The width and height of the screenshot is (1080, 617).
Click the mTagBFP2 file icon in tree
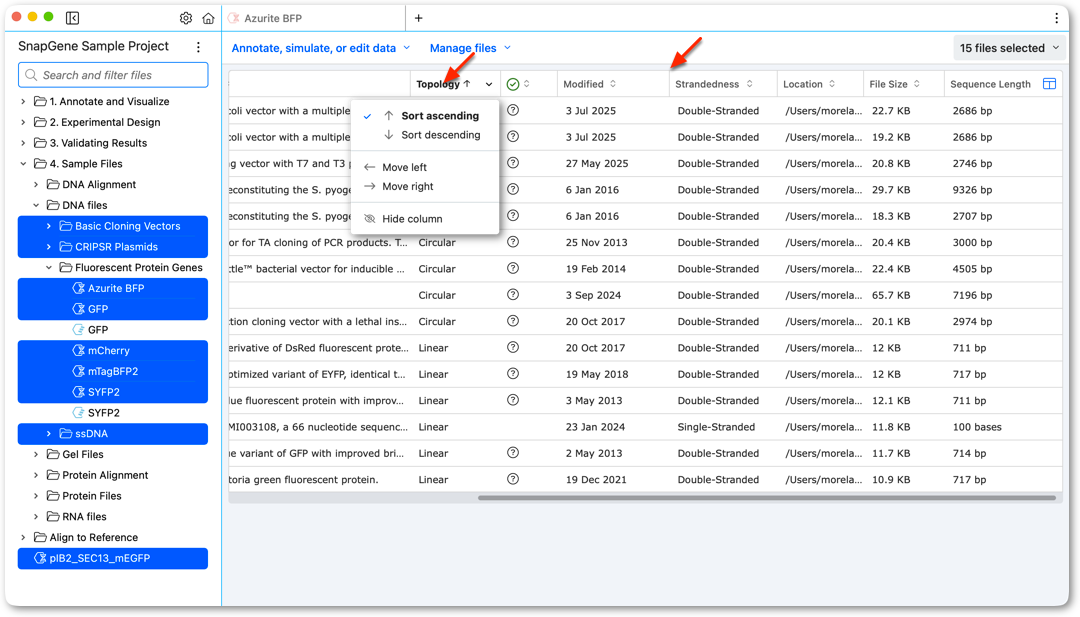pyautogui.click(x=79, y=371)
